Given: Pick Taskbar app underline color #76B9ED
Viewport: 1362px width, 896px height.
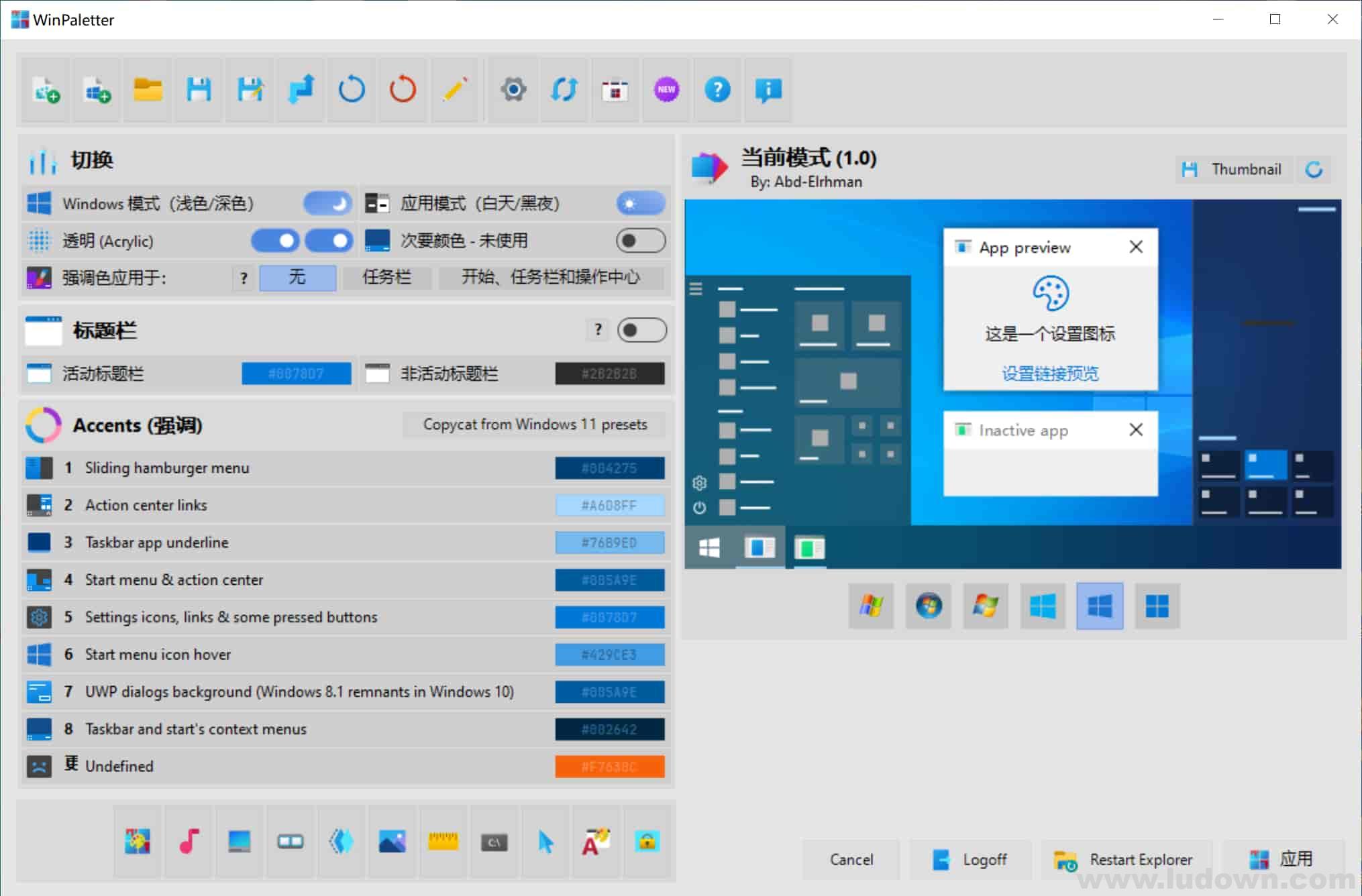Looking at the screenshot, I should [x=610, y=543].
